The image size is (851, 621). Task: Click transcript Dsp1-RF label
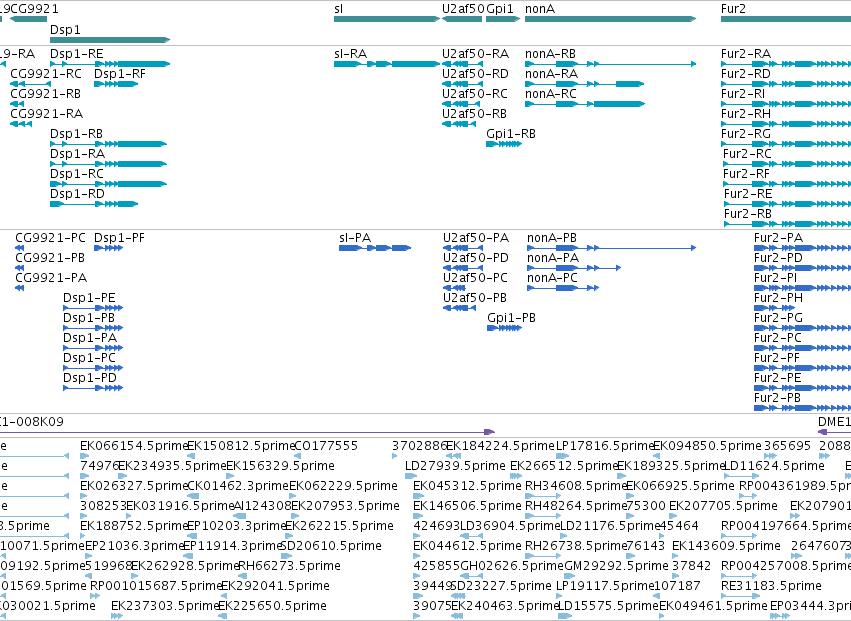[x=120, y=74]
